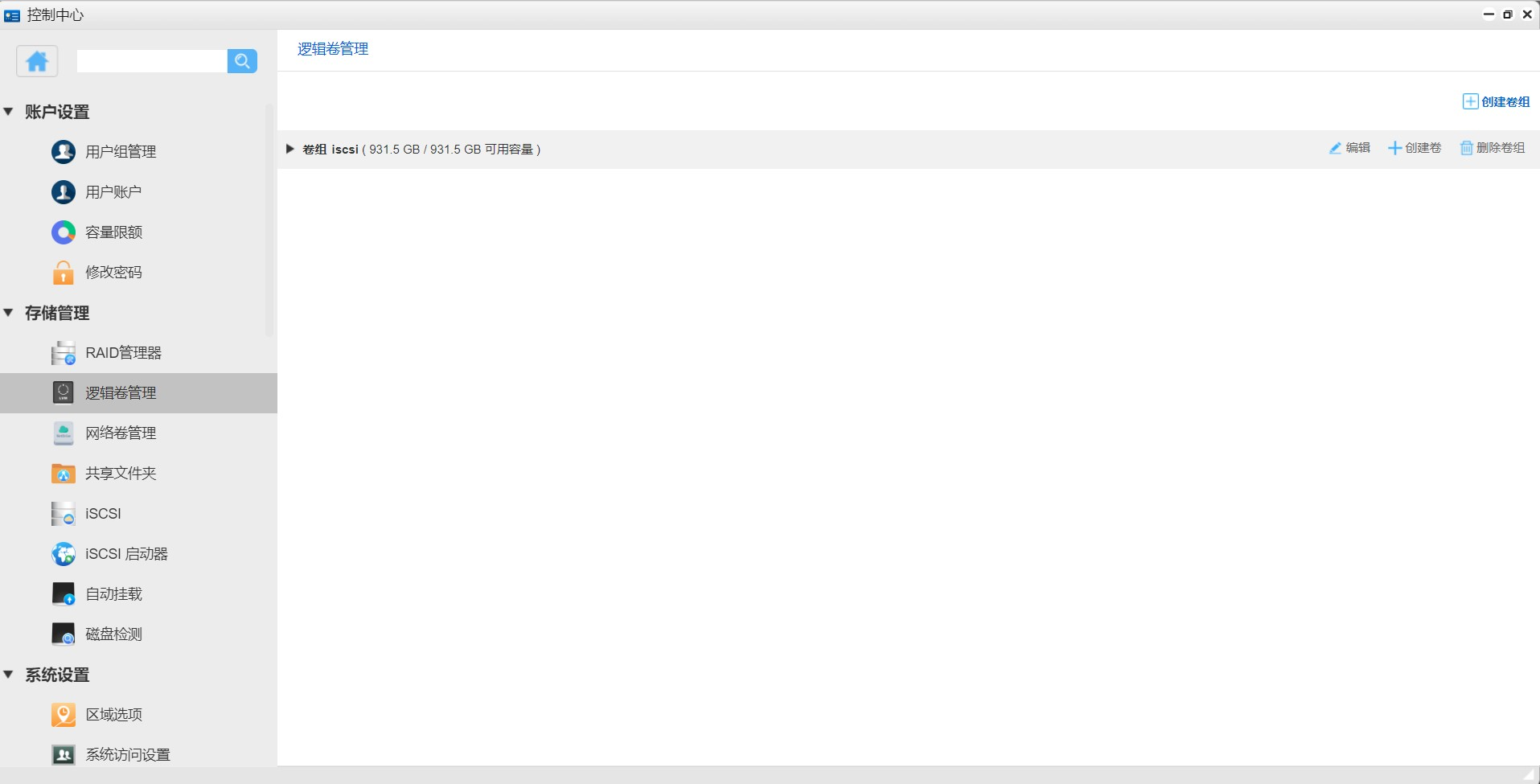Collapse the 系统设置 section

9,675
